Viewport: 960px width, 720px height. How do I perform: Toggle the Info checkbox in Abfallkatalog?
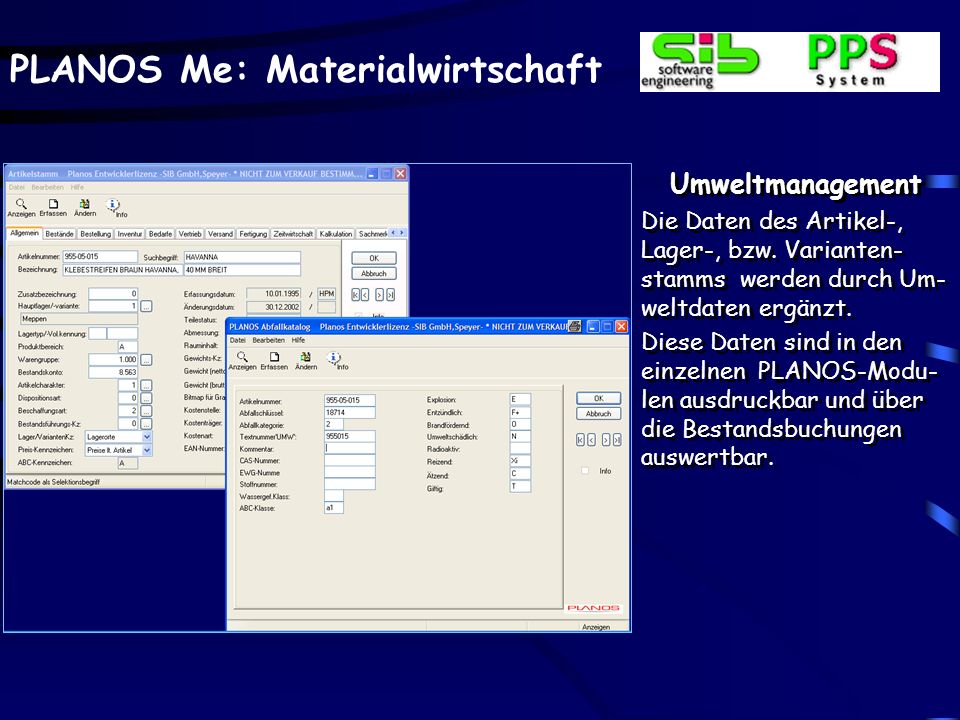click(x=585, y=471)
